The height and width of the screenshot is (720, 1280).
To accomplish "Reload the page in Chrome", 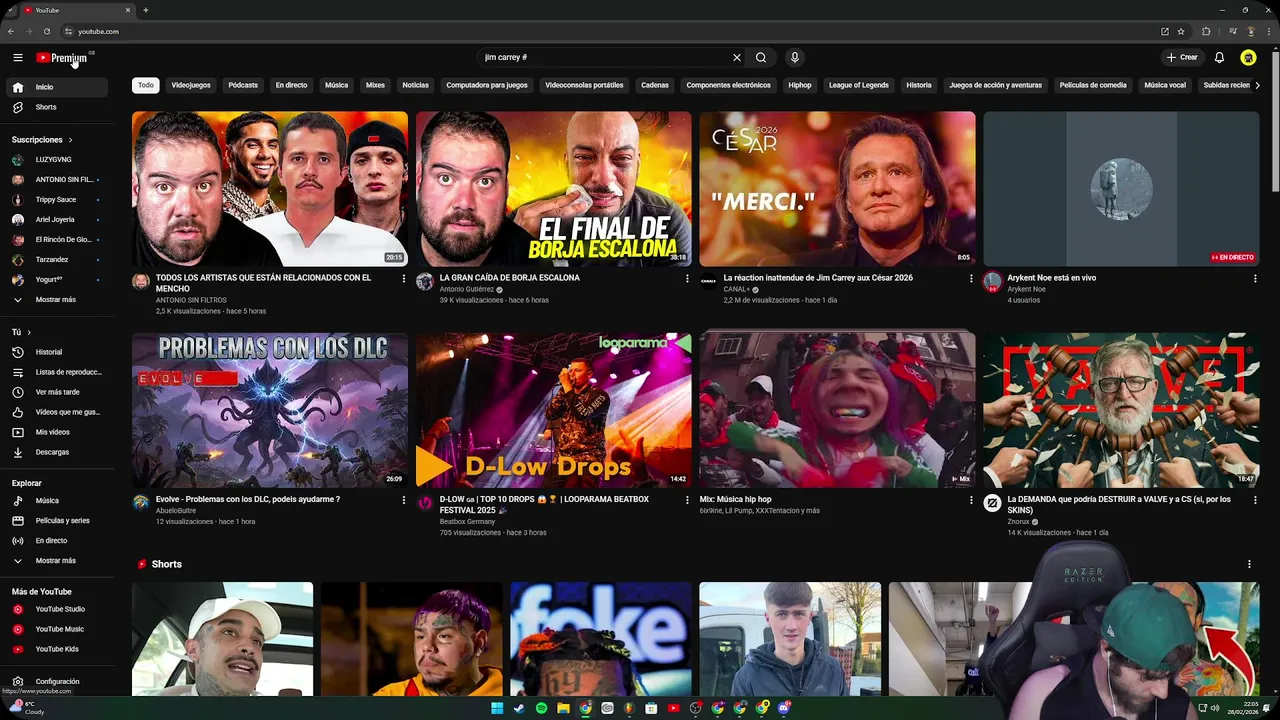I will pos(47,31).
